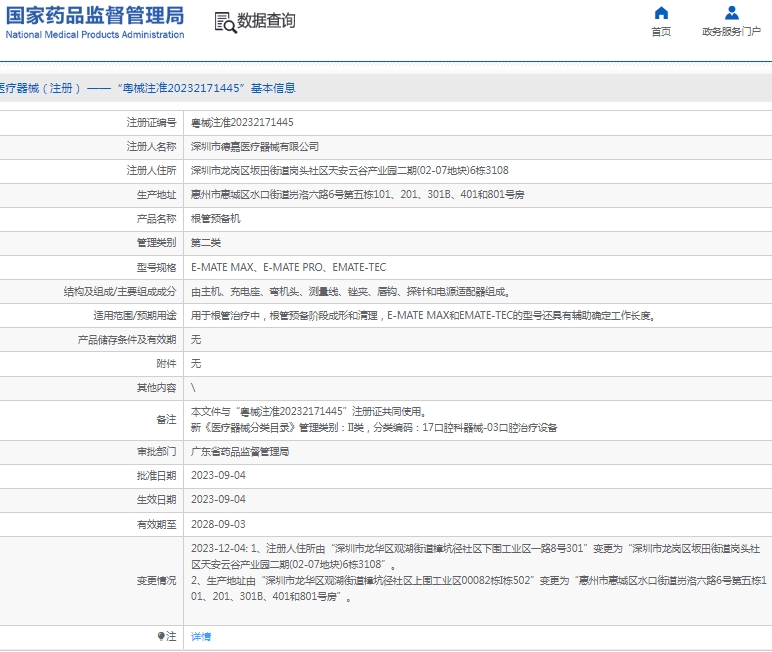This screenshot has width=772, height=652.
Task: Click the 首页 label
Action: click(x=661, y=32)
